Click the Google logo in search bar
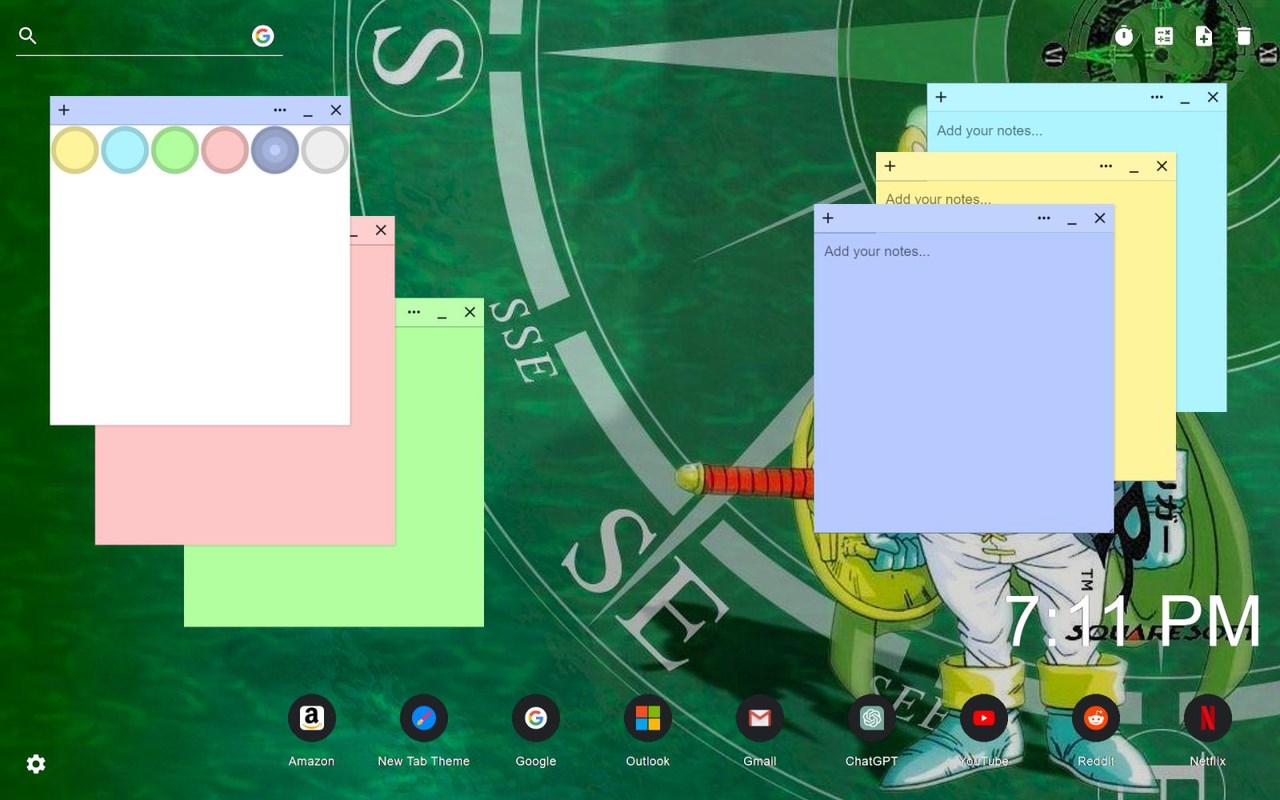 click(263, 36)
